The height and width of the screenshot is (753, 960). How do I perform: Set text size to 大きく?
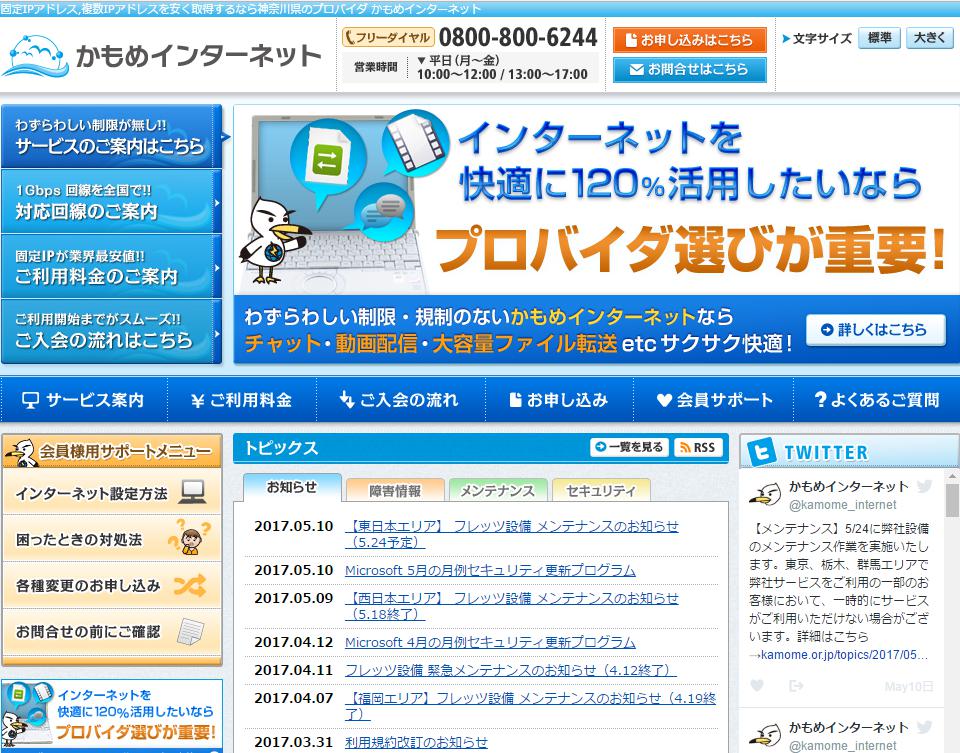tap(929, 38)
